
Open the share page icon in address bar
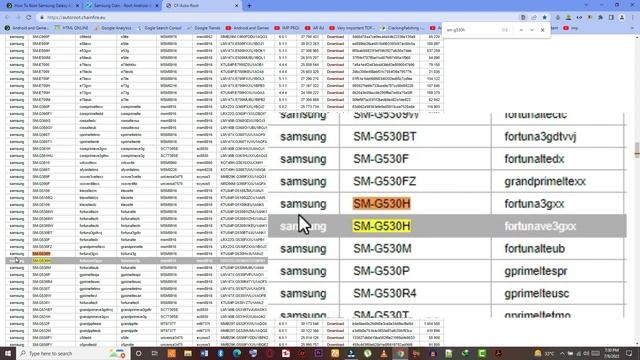(x=534, y=18)
